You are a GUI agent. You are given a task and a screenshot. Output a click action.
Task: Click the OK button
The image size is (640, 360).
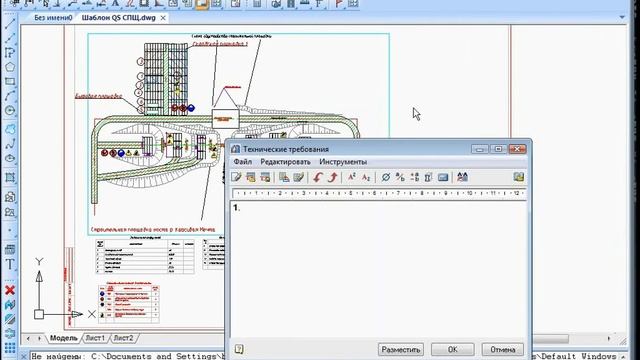click(x=453, y=349)
